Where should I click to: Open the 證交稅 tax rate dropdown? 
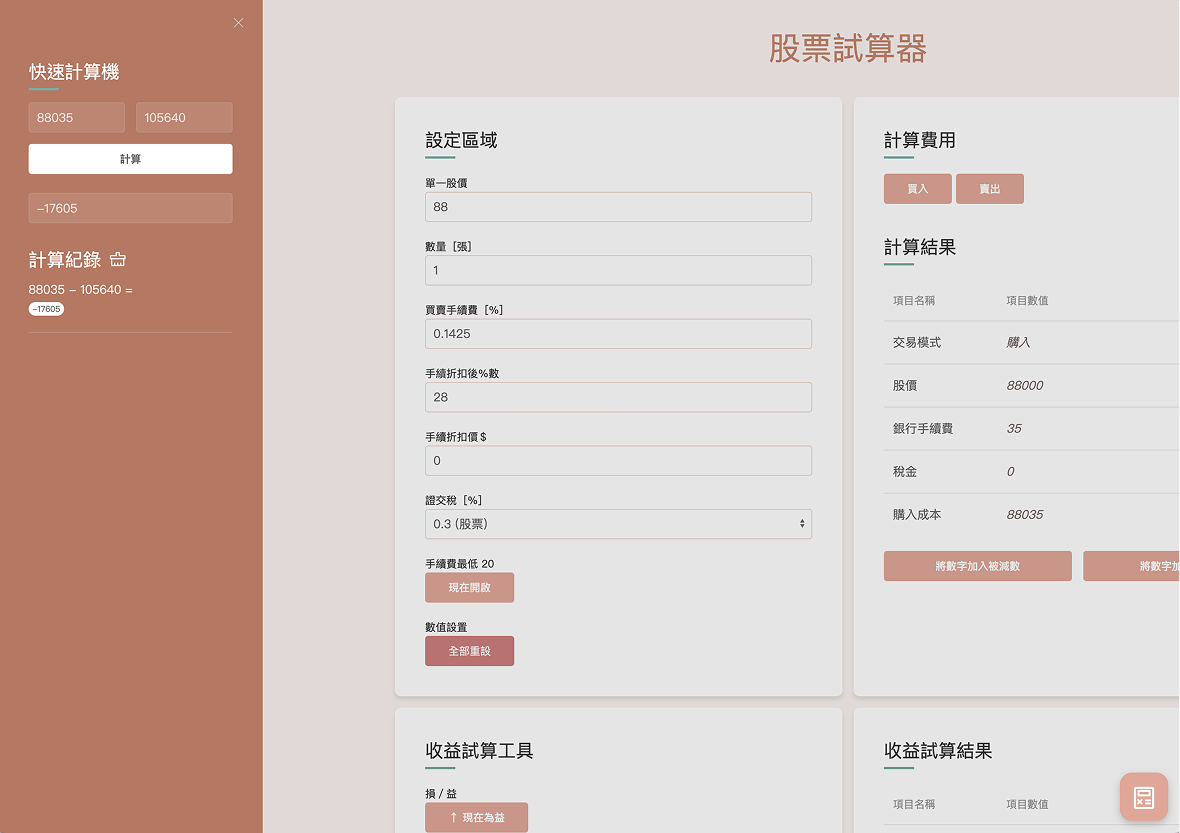pyautogui.click(x=618, y=524)
